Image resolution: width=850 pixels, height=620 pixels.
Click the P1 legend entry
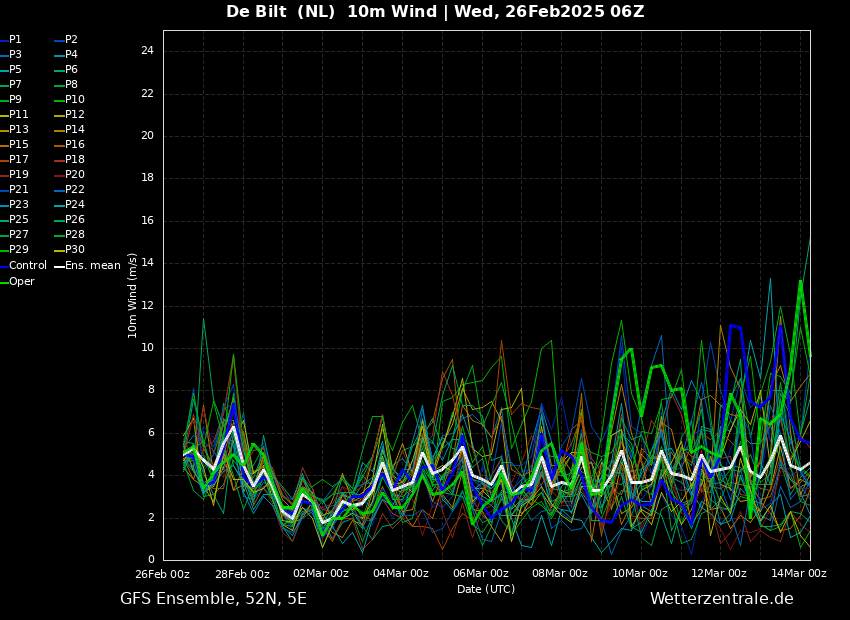[x=11, y=40]
